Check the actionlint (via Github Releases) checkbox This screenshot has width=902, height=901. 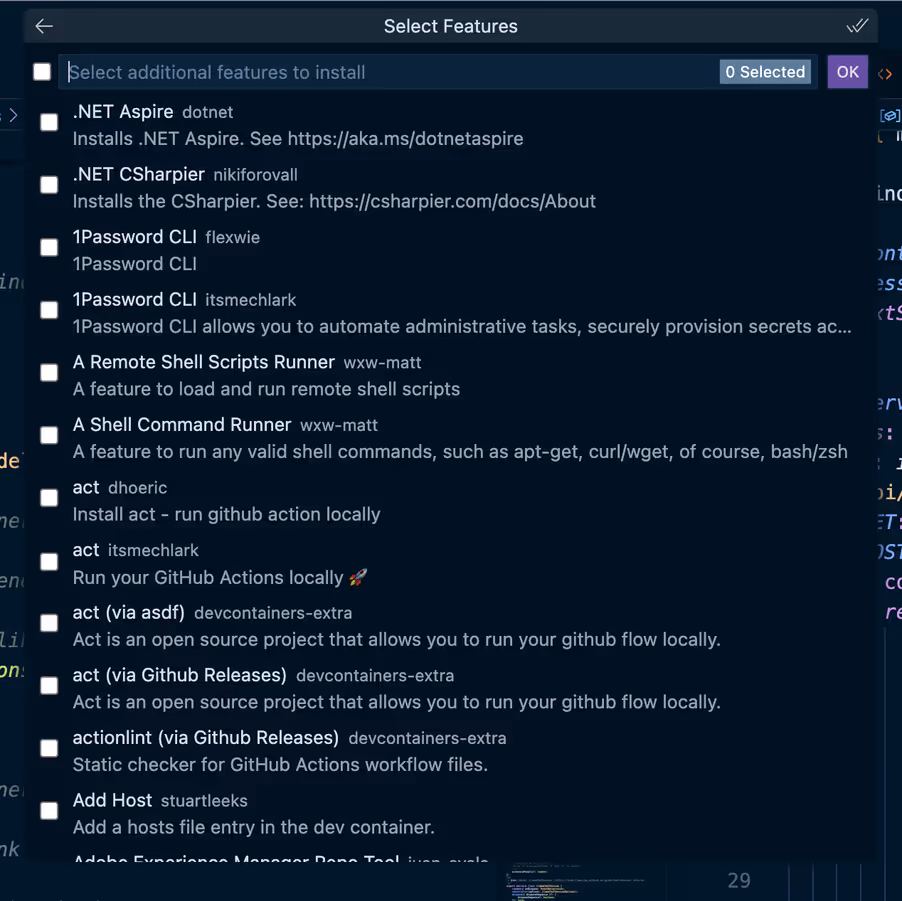coord(49,748)
